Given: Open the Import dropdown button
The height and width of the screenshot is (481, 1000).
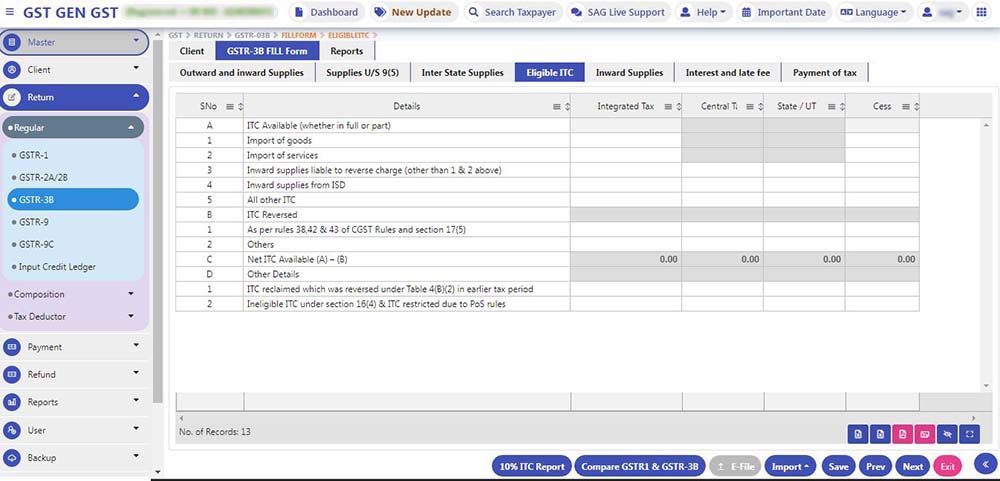Looking at the screenshot, I should pos(791,466).
